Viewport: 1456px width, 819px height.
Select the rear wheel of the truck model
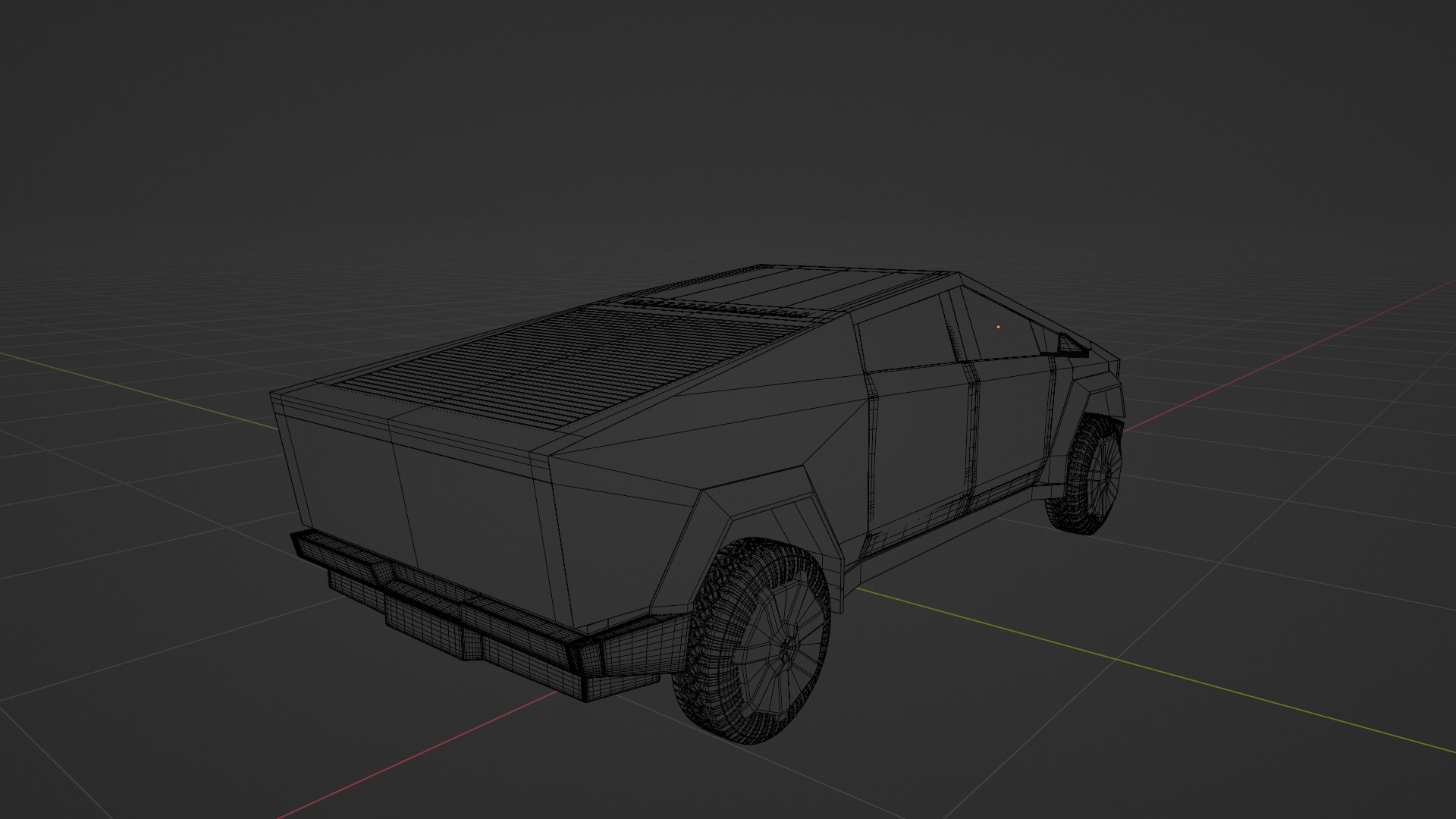pos(752,642)
